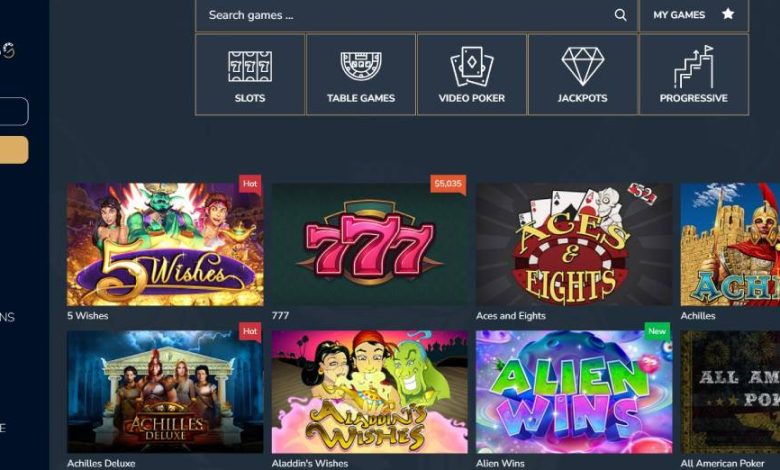Launch the 777 game thumbnail
Screen dimensions: 780x470
tap(370, 244)
